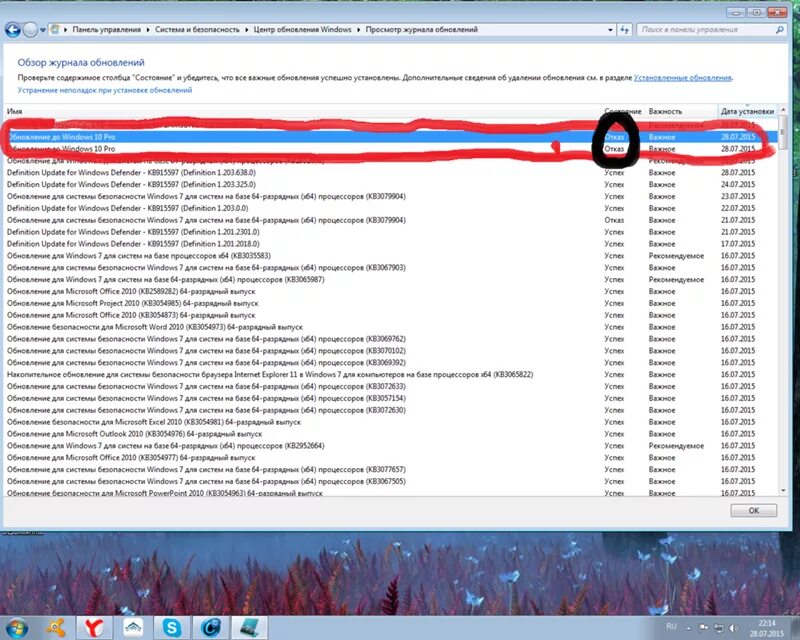
Task: Open the last pinned taskbar app
Action: [249, 627]
